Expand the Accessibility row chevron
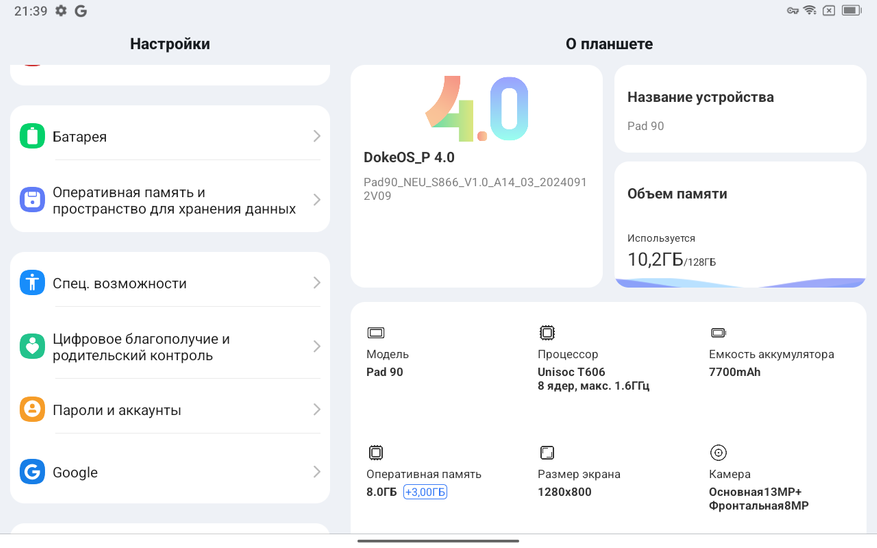877x548 pixels. [x=316, y=283]
